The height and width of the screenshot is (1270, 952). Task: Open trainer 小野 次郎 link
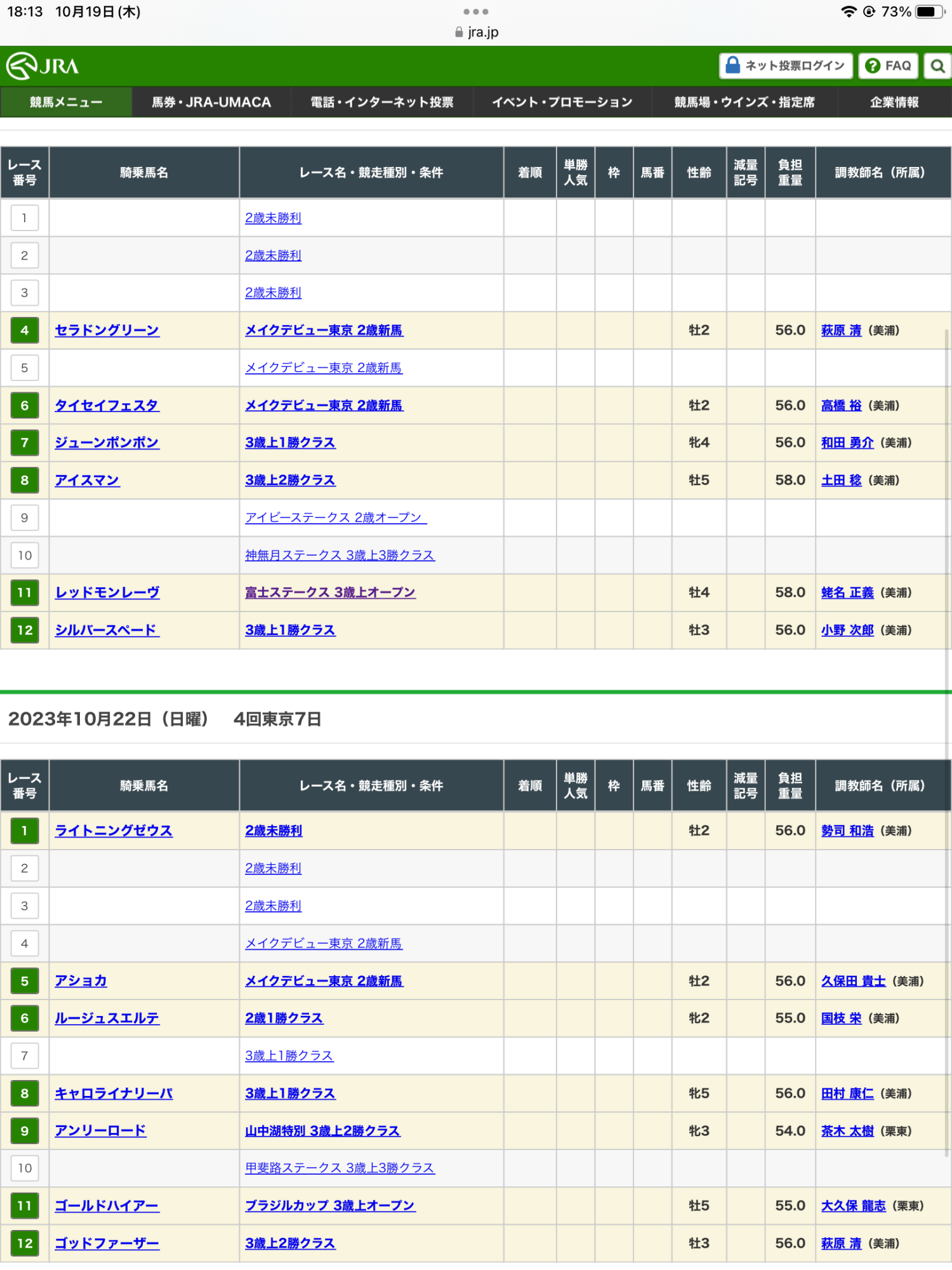click(x=847, y=630)
